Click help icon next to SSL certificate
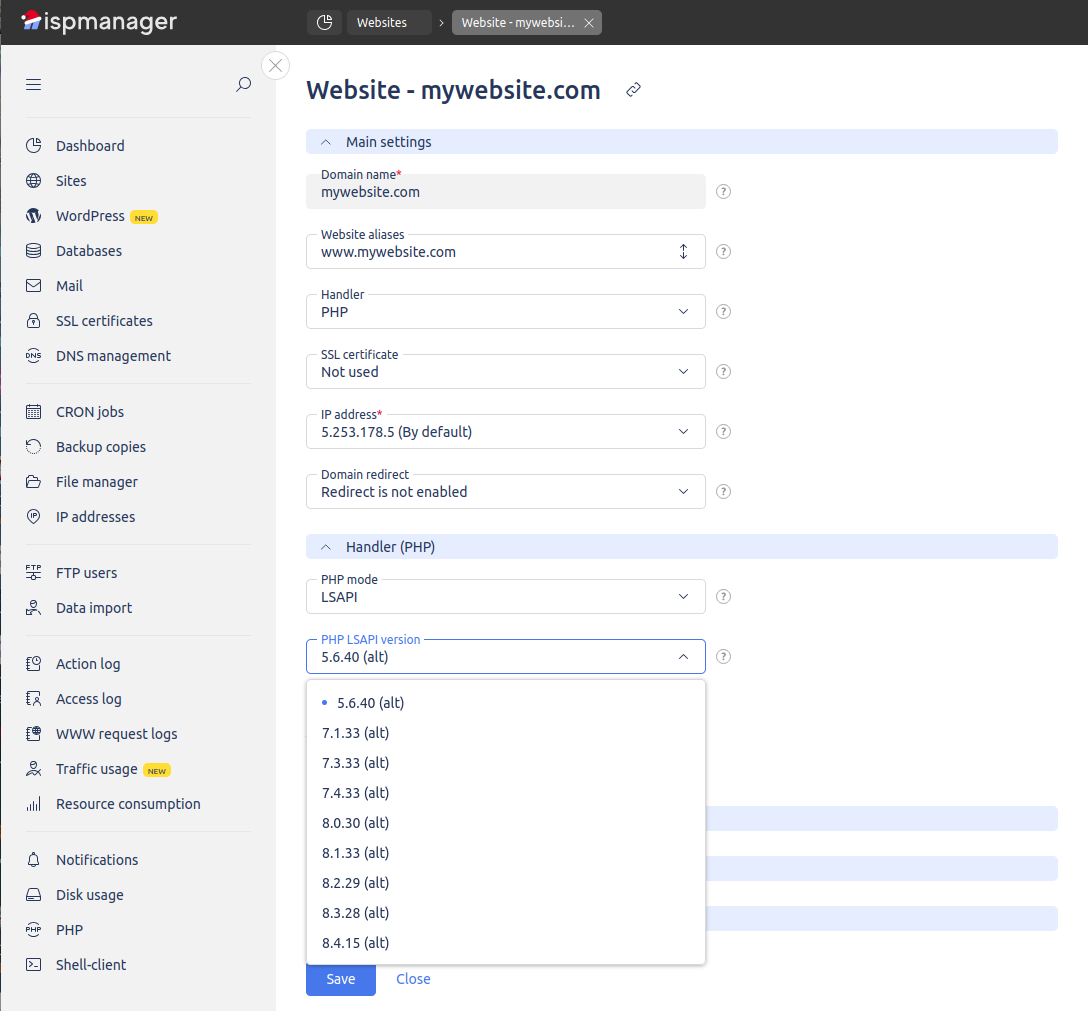Image resolution: width=1088 pixels, height=1011 pixels. 724,371
